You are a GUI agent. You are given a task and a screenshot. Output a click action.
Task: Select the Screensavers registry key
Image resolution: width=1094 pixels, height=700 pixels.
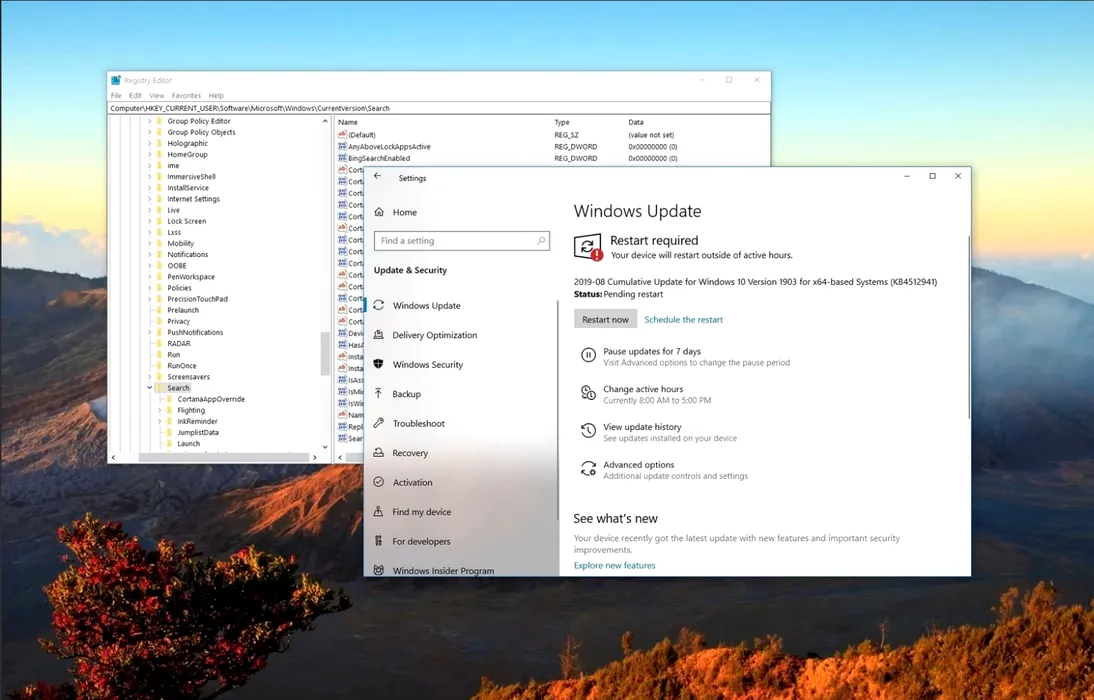pyautogui.click(x=188, y=377)
